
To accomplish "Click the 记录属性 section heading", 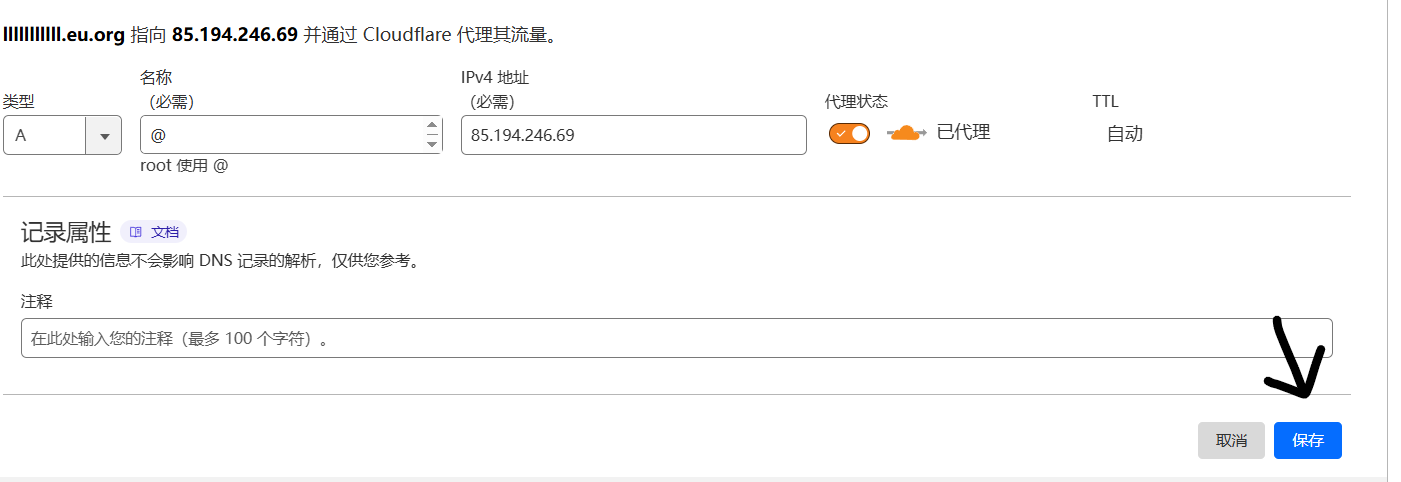I will [x=66, y=232].
